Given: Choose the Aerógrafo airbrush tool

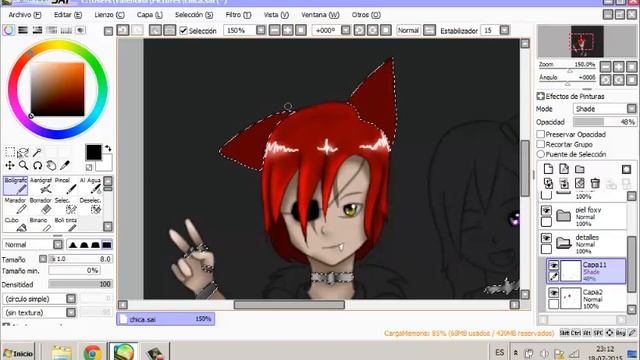Looking at the screenshot, I should tap(41, 185).
